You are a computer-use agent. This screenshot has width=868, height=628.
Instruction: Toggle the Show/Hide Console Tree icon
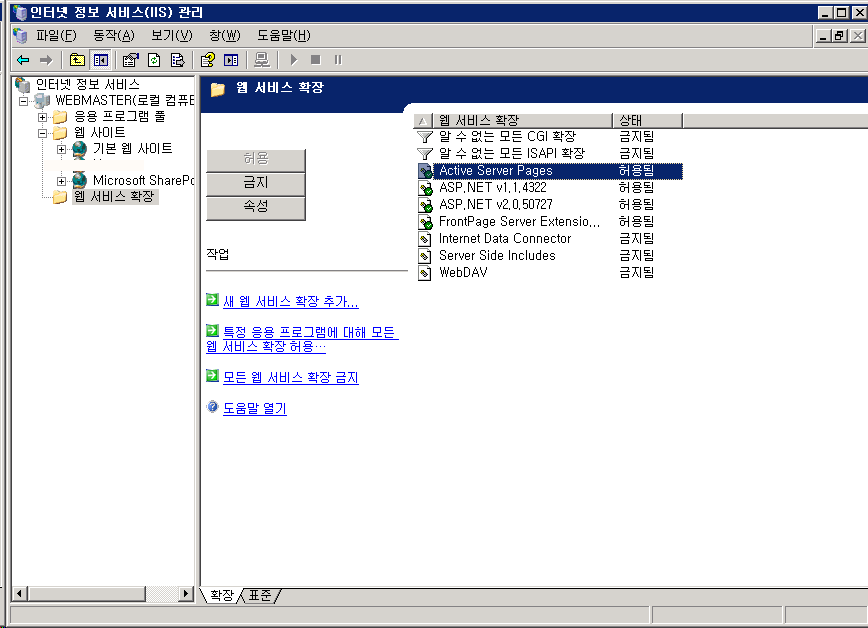click(101, 60)
